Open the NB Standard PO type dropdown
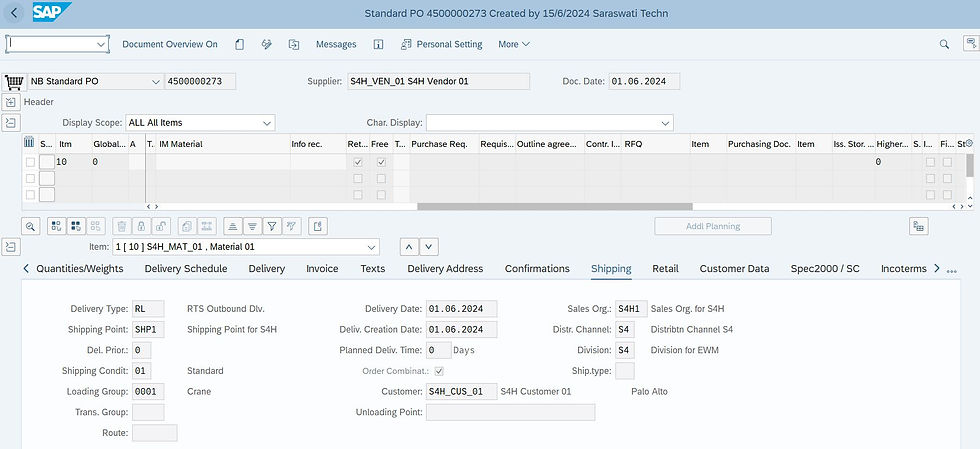 [156, 81]
